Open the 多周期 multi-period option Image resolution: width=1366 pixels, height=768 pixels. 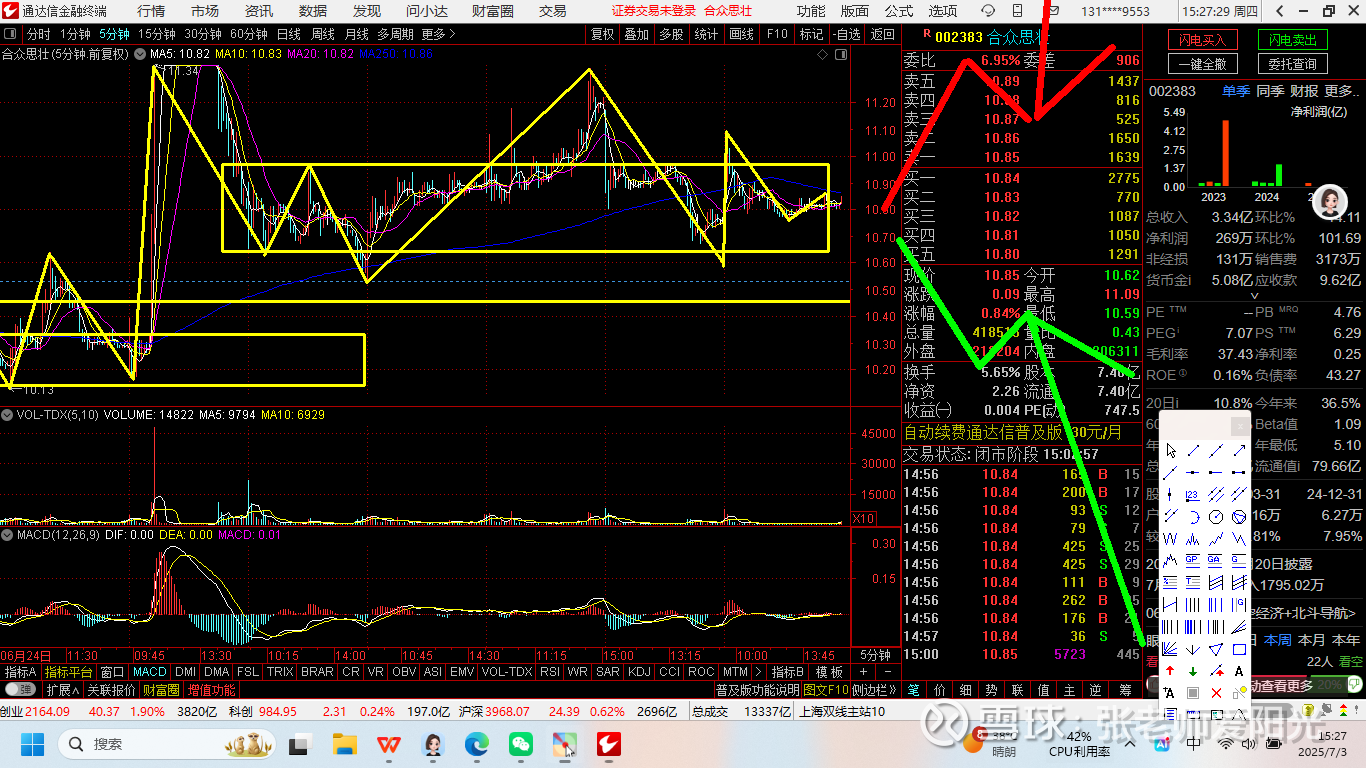tap(396, 34)
